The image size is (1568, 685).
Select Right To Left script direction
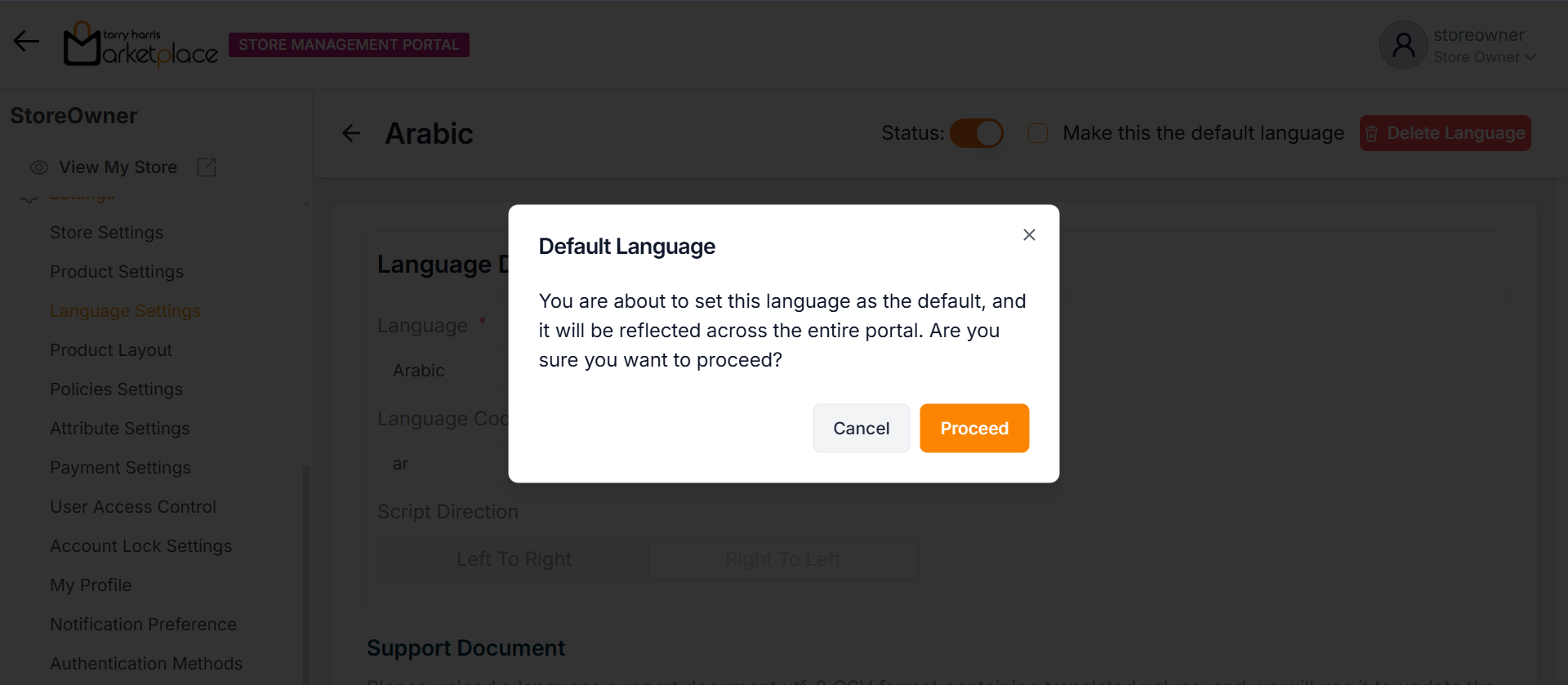[x=782, y=559]
